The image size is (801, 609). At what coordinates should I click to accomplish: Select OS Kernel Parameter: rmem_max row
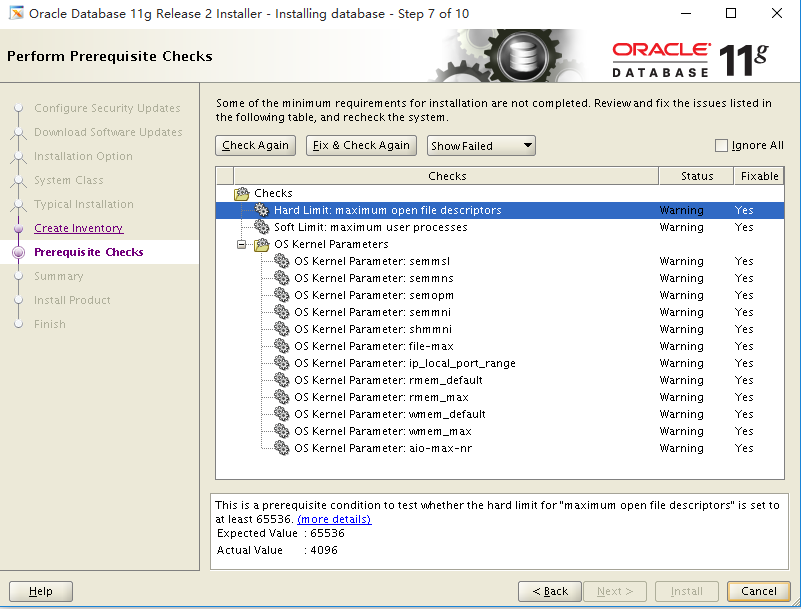[500, 397]
